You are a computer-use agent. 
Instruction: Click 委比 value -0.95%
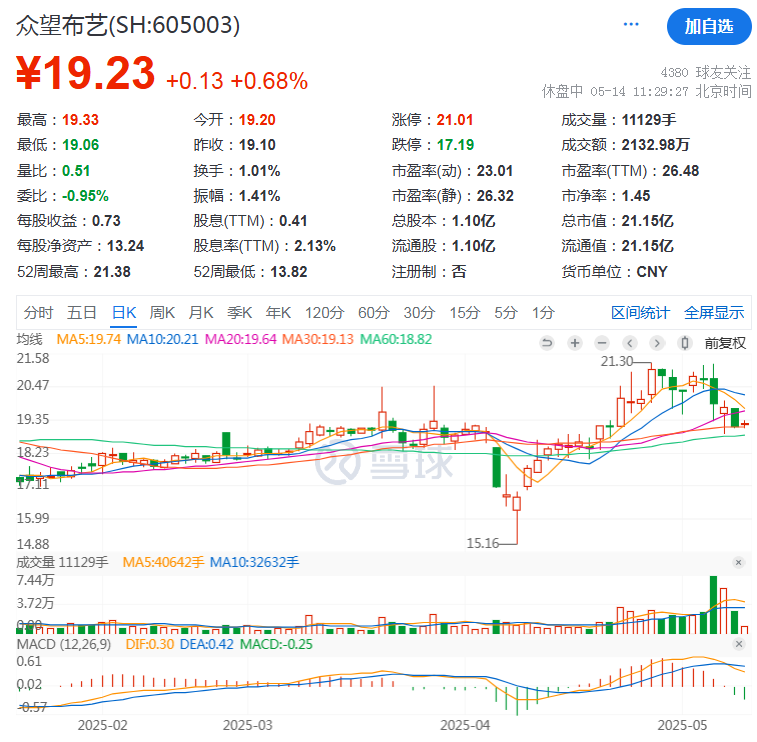(x=85, y=196)
